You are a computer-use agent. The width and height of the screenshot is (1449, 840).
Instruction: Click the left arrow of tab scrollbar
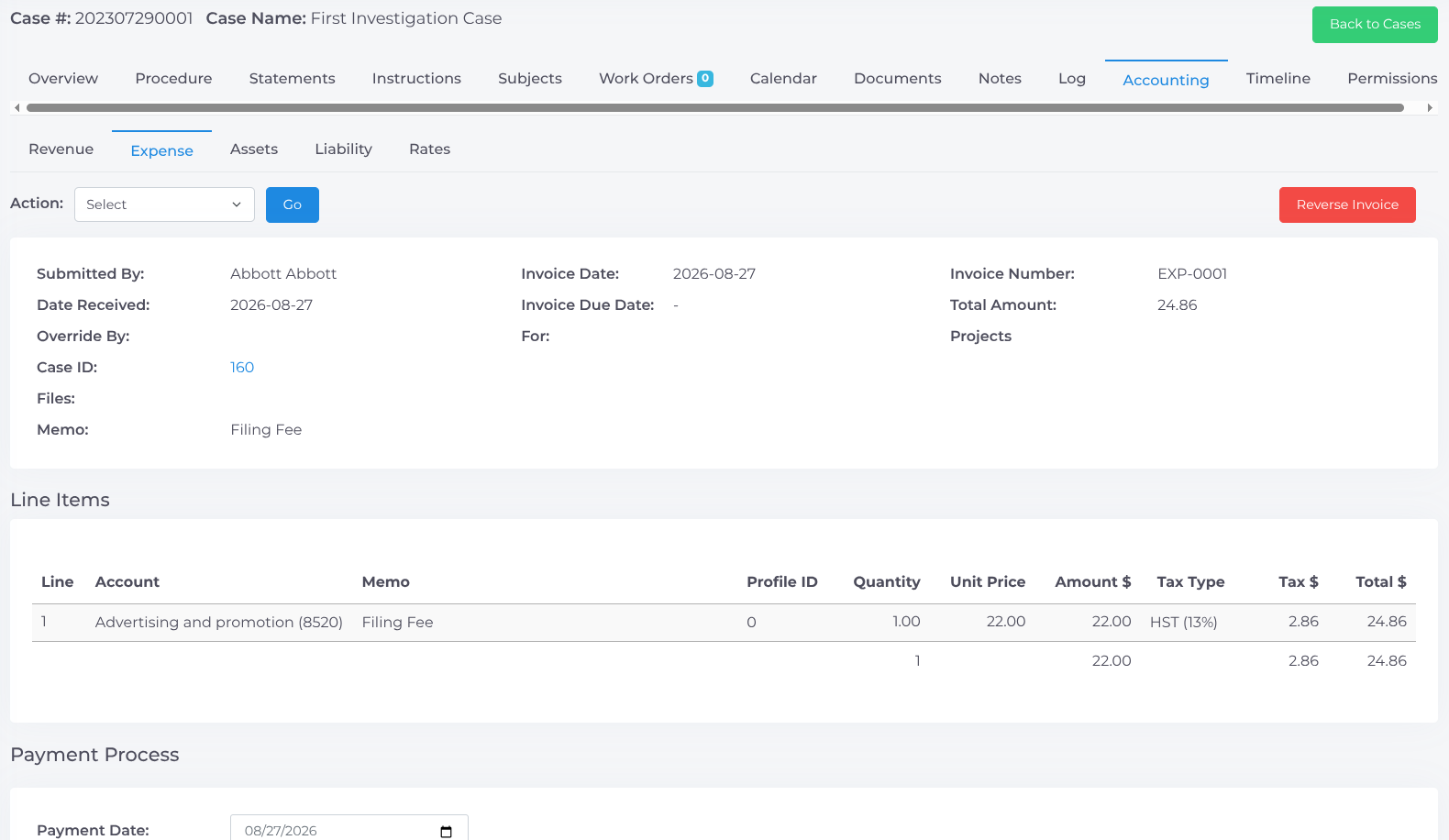coord(17,107)
